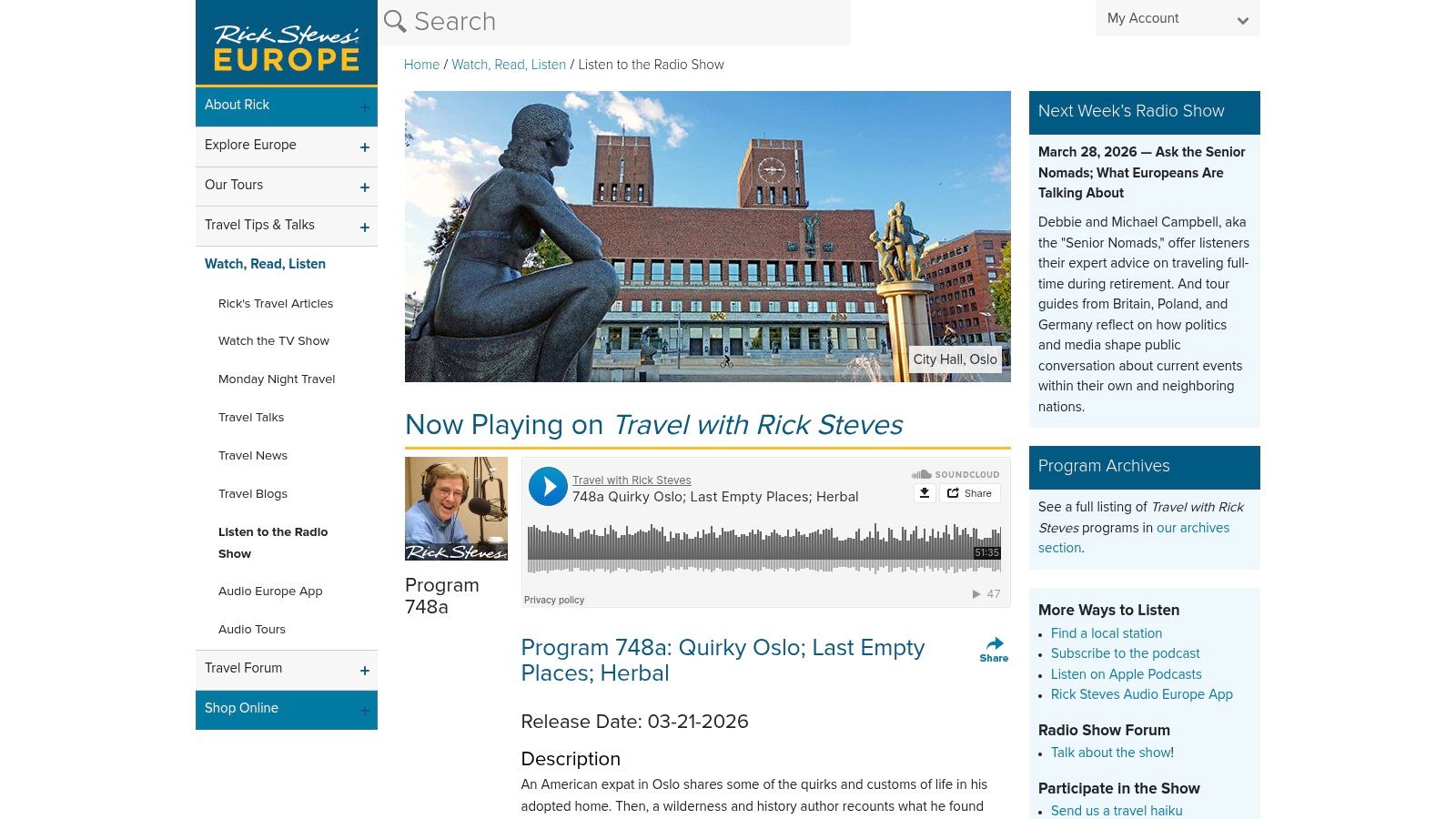Open Travel with Rick Steves artist link
This screenshot has height=819, width=1456.
coord(632,480)
